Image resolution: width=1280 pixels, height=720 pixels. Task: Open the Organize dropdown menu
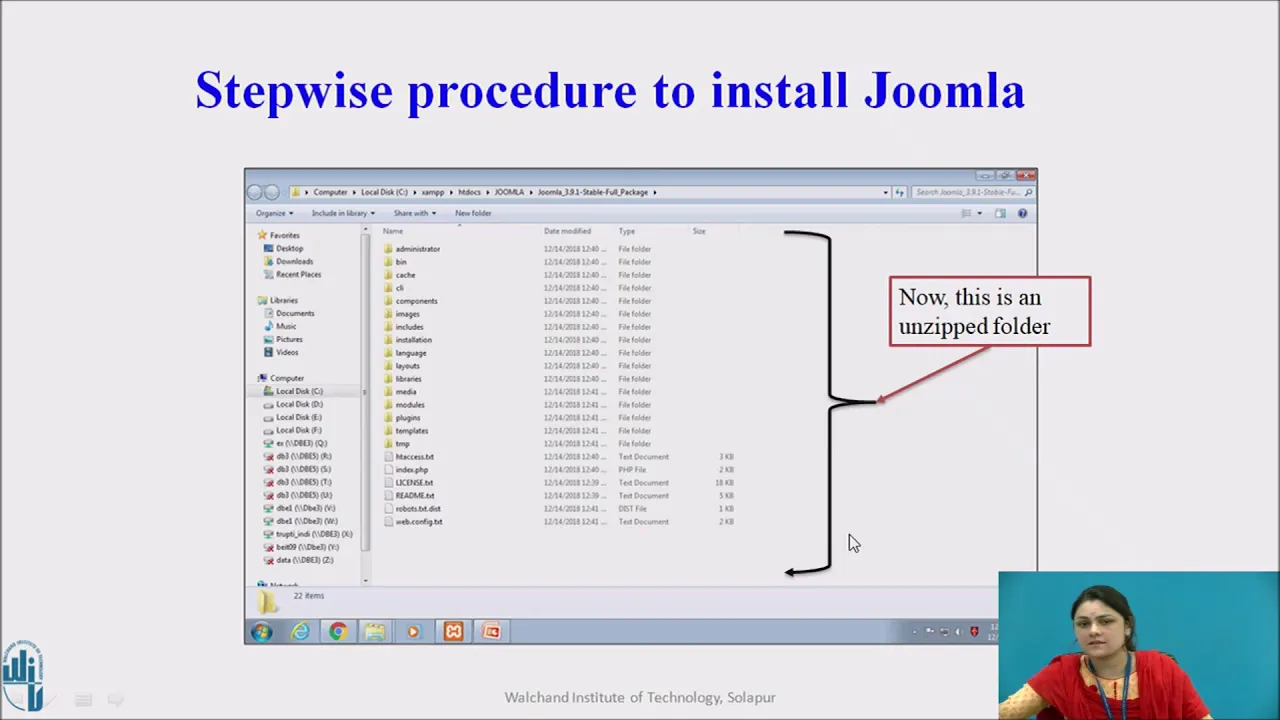274,213
